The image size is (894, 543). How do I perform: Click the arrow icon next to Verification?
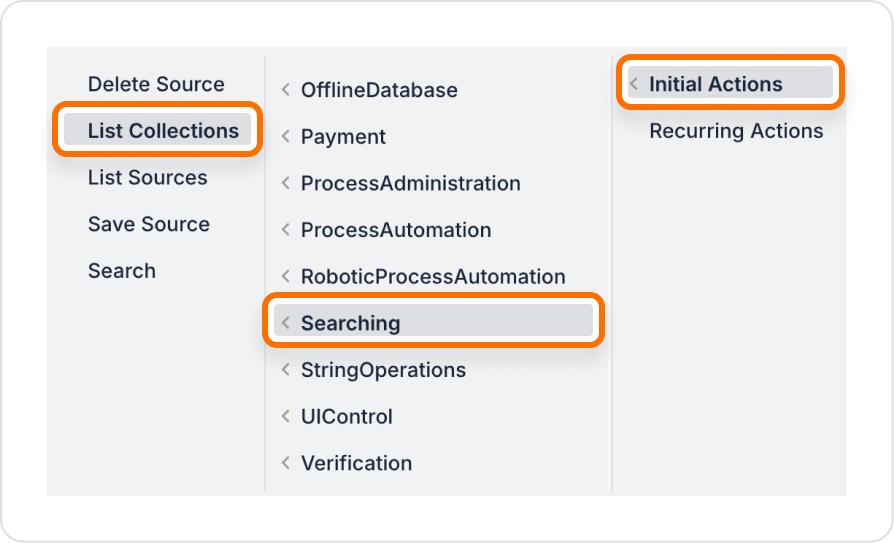tap(286, 463)
